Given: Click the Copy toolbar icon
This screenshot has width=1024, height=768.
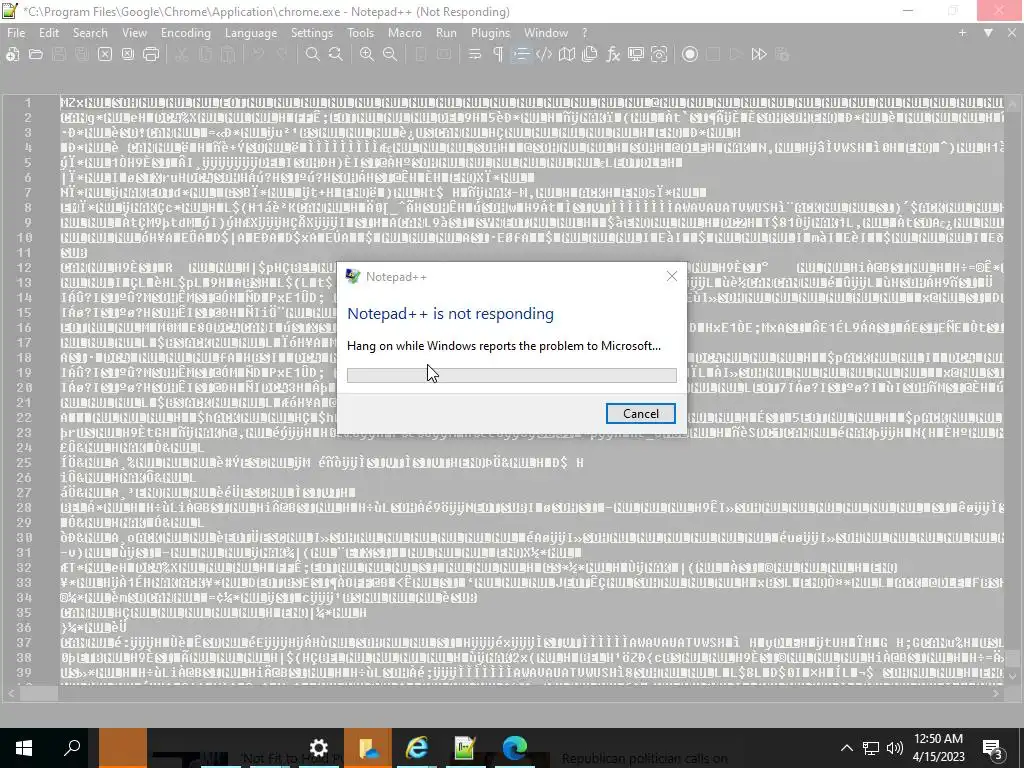Looking at the screenshot, I should pos(205,55).
